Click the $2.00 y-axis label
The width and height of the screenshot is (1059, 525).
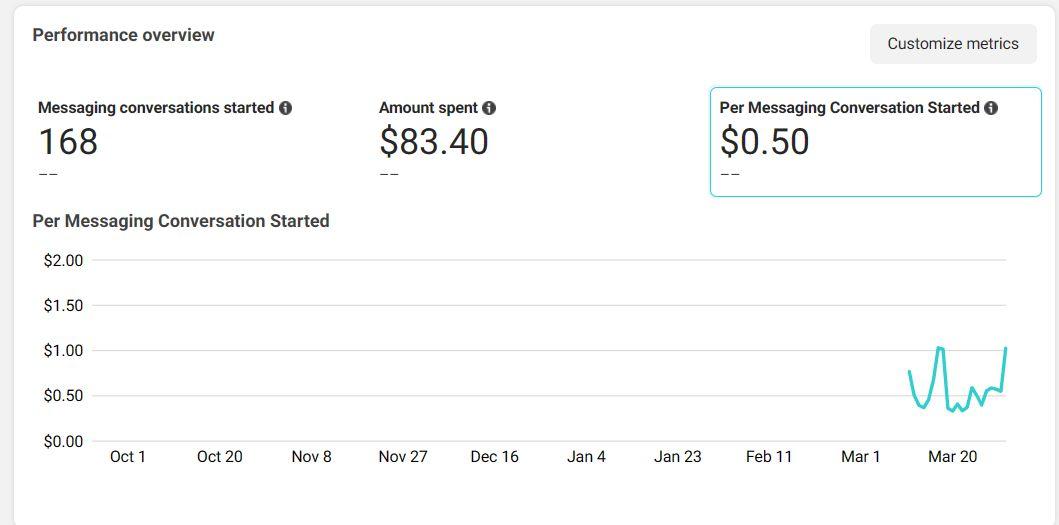pyautogui.click(x=63, y=260)
